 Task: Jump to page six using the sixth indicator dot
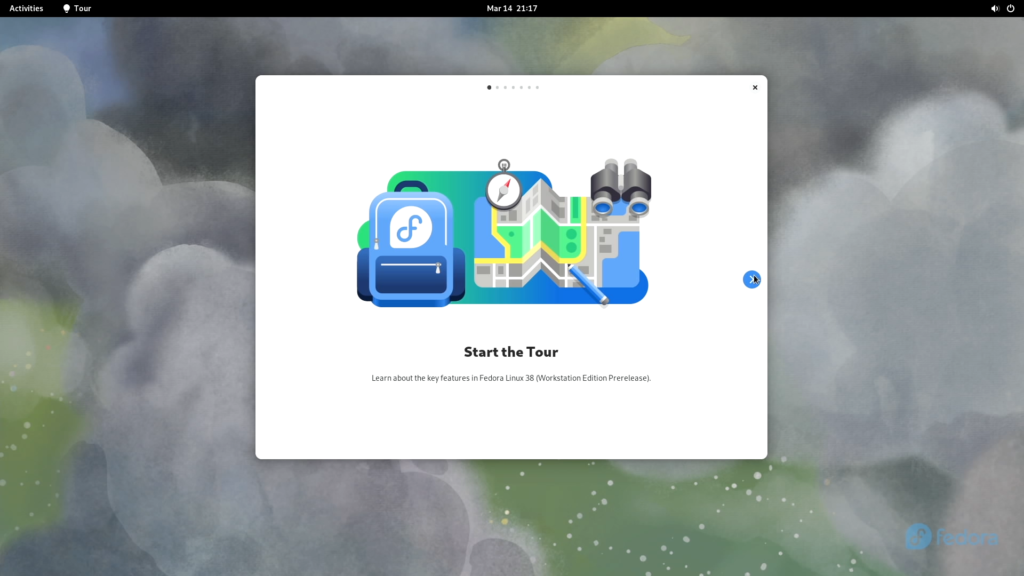[x=529, y=88]
